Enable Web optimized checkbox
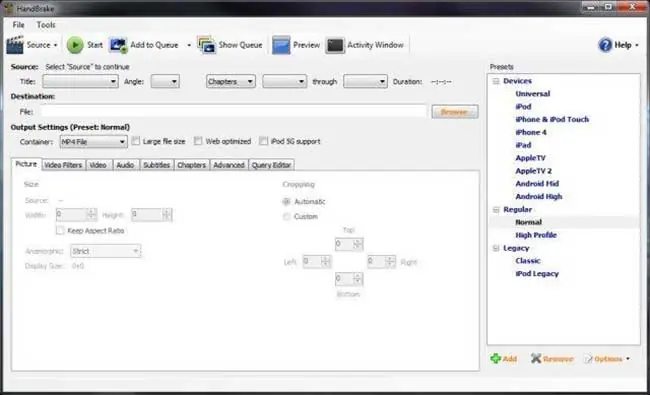 [198, 141]
